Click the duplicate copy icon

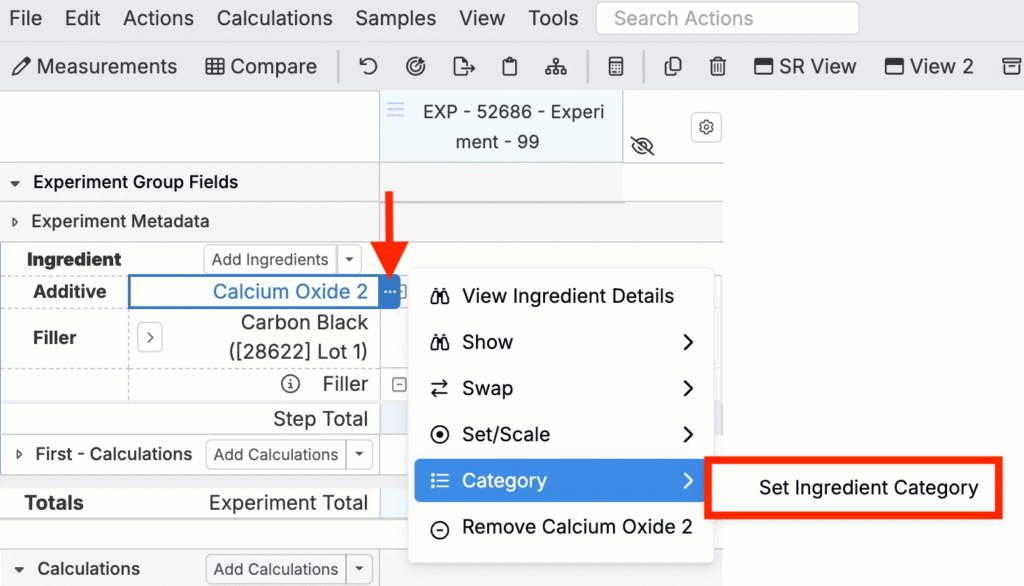[673, 66]
